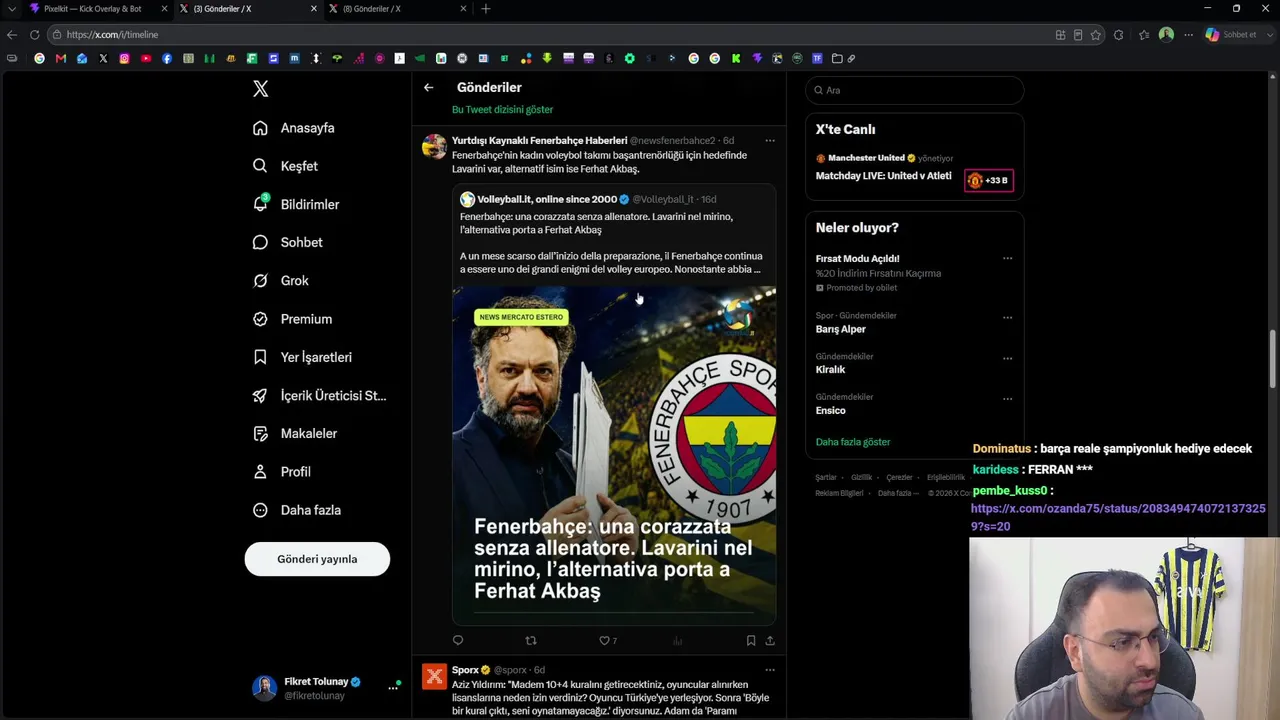The width and height of the screenshot is (1280, 720).
Task: Launch Grok from the sidebar
Action: pyautogui.click(x=280, y=281)
